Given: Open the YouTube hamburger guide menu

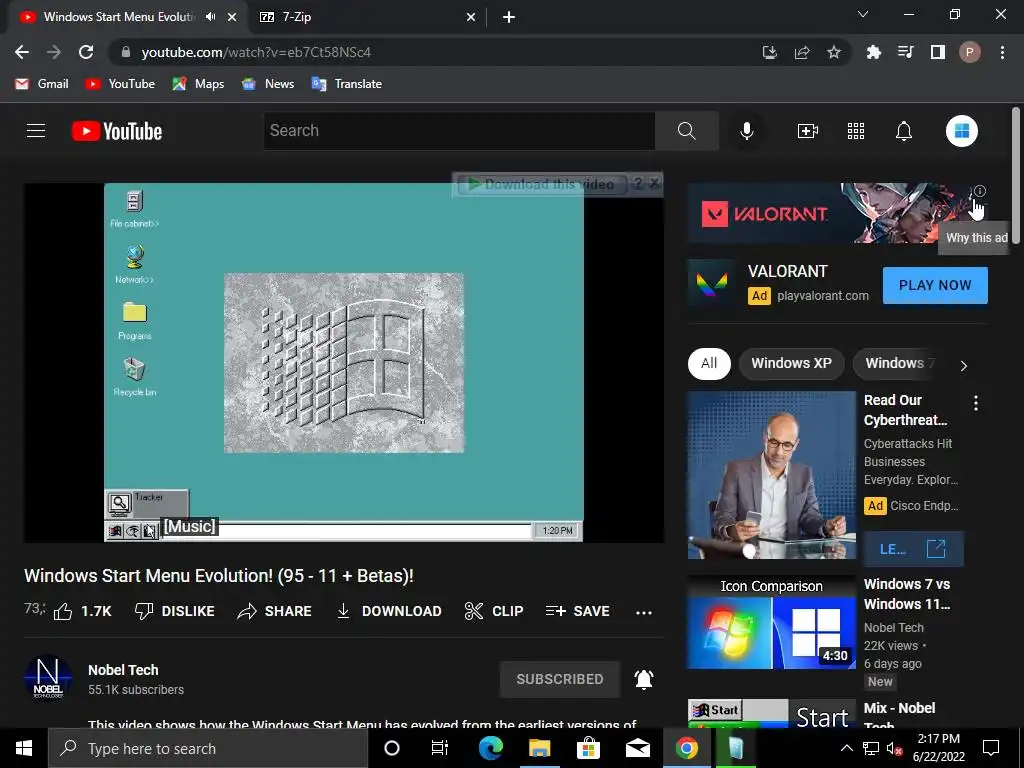Looking at the screenshot, I should [36, 131].
